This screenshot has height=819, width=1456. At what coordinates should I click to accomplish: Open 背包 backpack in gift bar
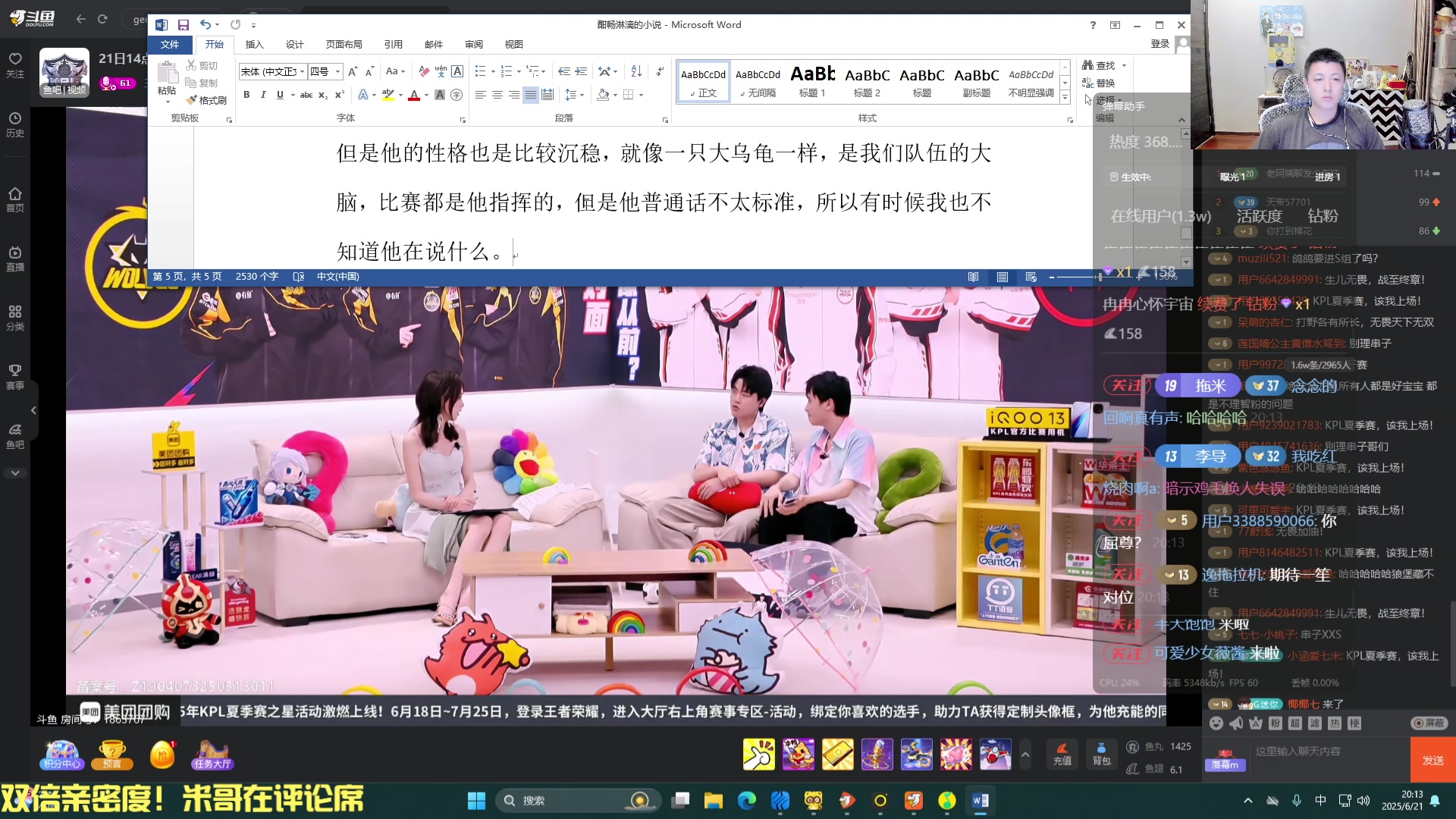click(x=1101, y=754)
